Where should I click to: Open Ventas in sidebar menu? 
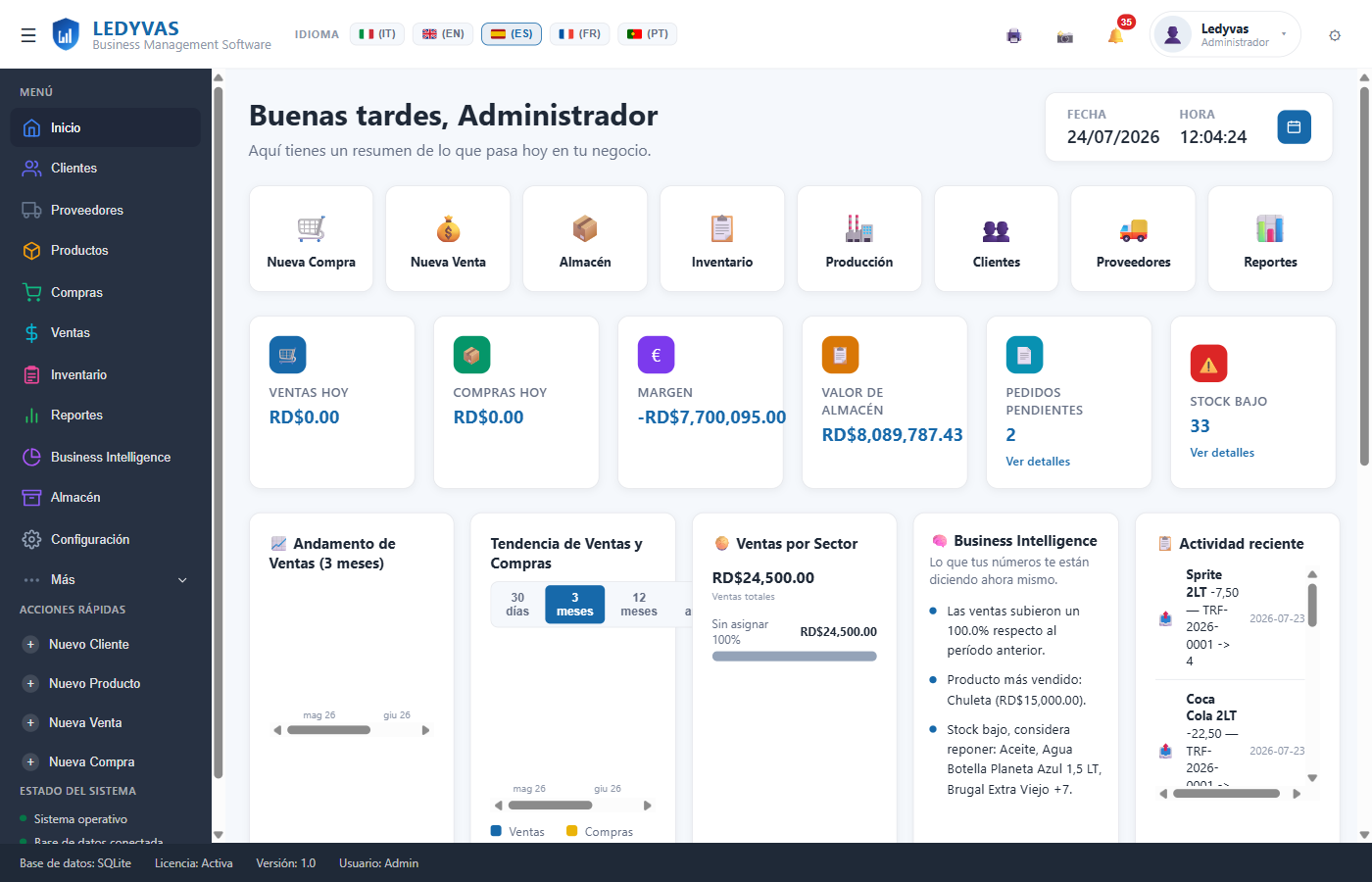click(106, 333)
